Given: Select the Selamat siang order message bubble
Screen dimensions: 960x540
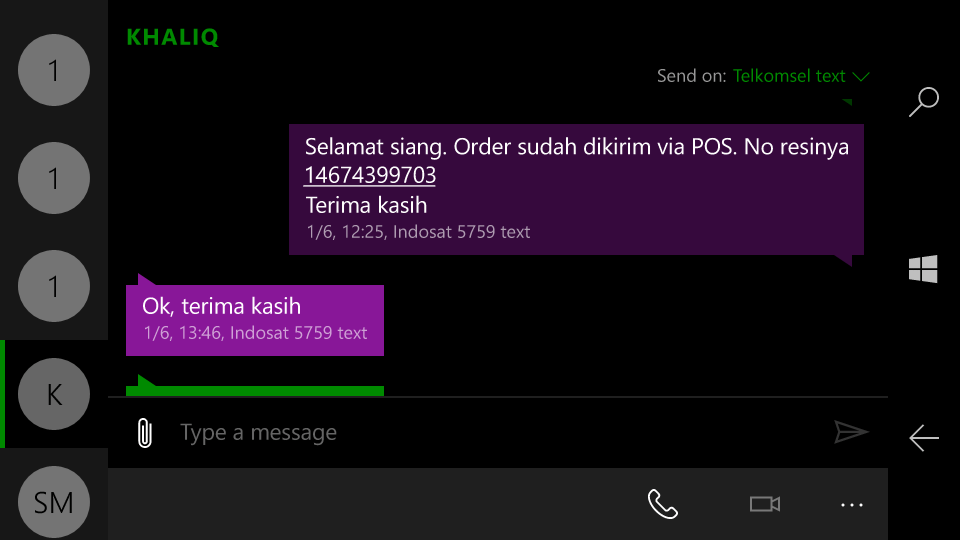Looking at the screenshot, I should pos(576,189).
